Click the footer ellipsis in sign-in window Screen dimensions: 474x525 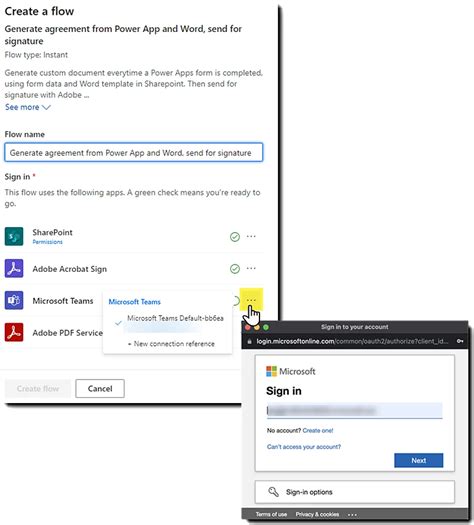point(352,514)
